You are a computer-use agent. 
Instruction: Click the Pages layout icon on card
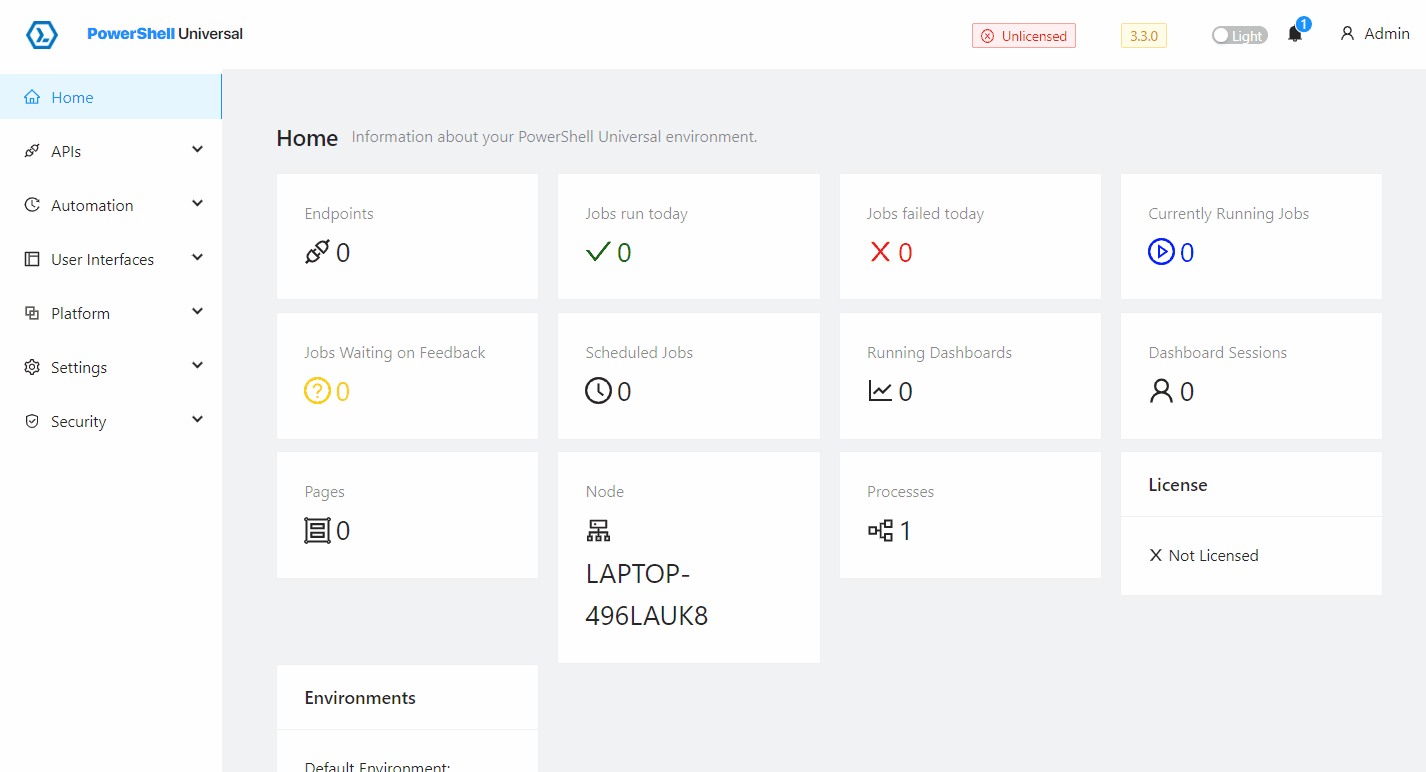[x=317, y=530]
